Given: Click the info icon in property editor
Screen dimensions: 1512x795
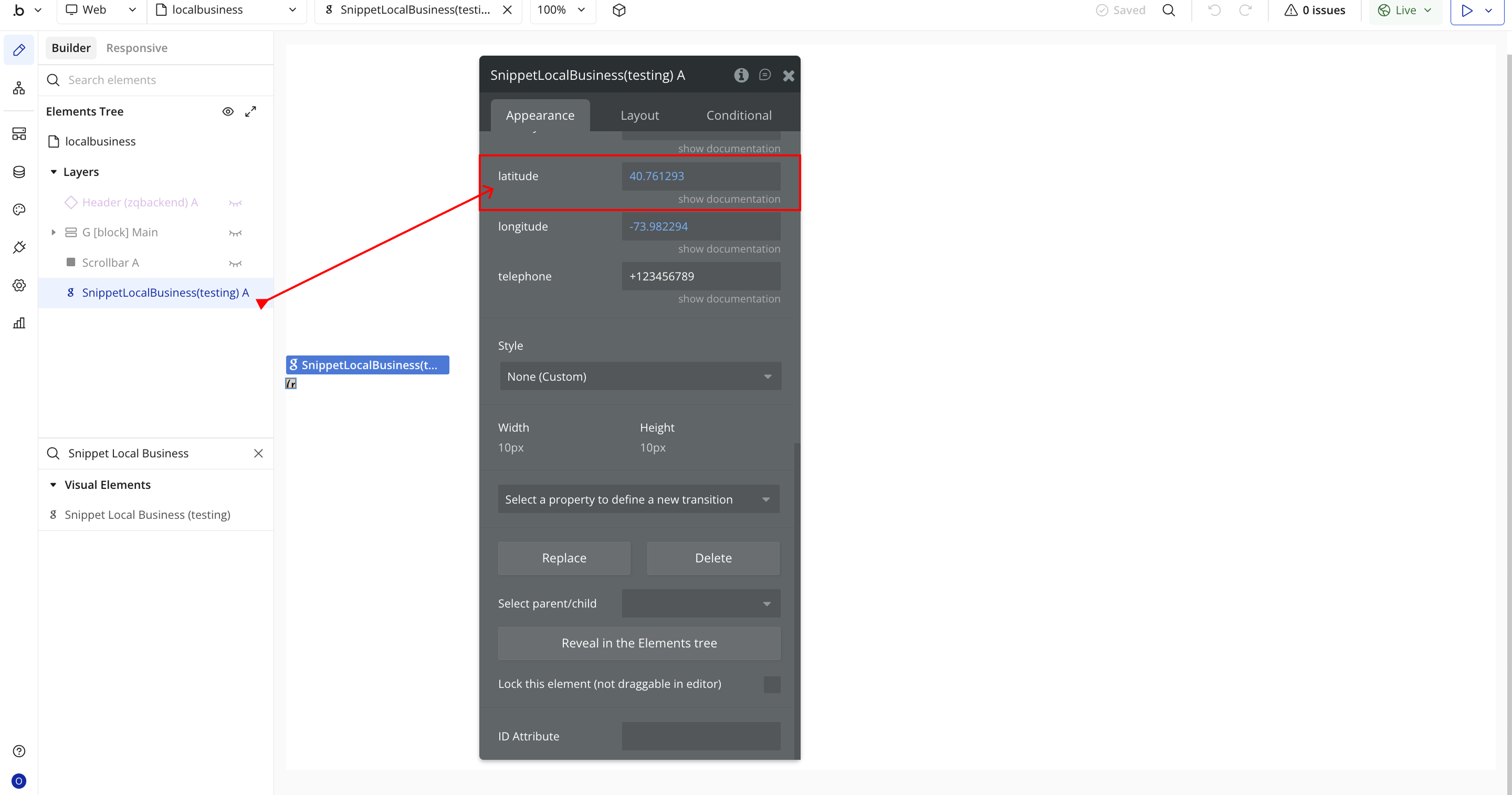Looking at the screenshot, I should [x=741, y=75].
